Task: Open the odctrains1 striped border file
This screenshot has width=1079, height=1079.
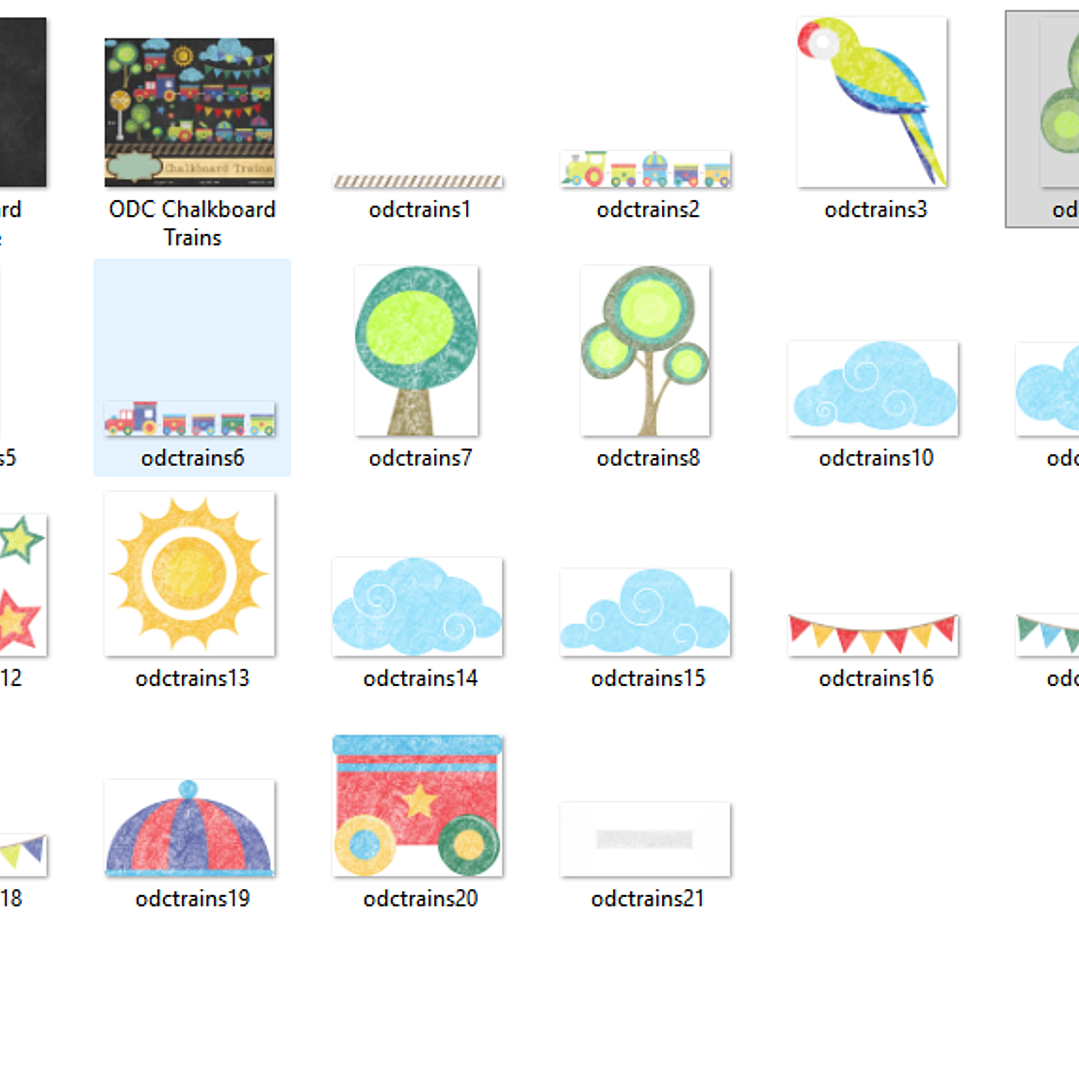Action: pos(418,182)
